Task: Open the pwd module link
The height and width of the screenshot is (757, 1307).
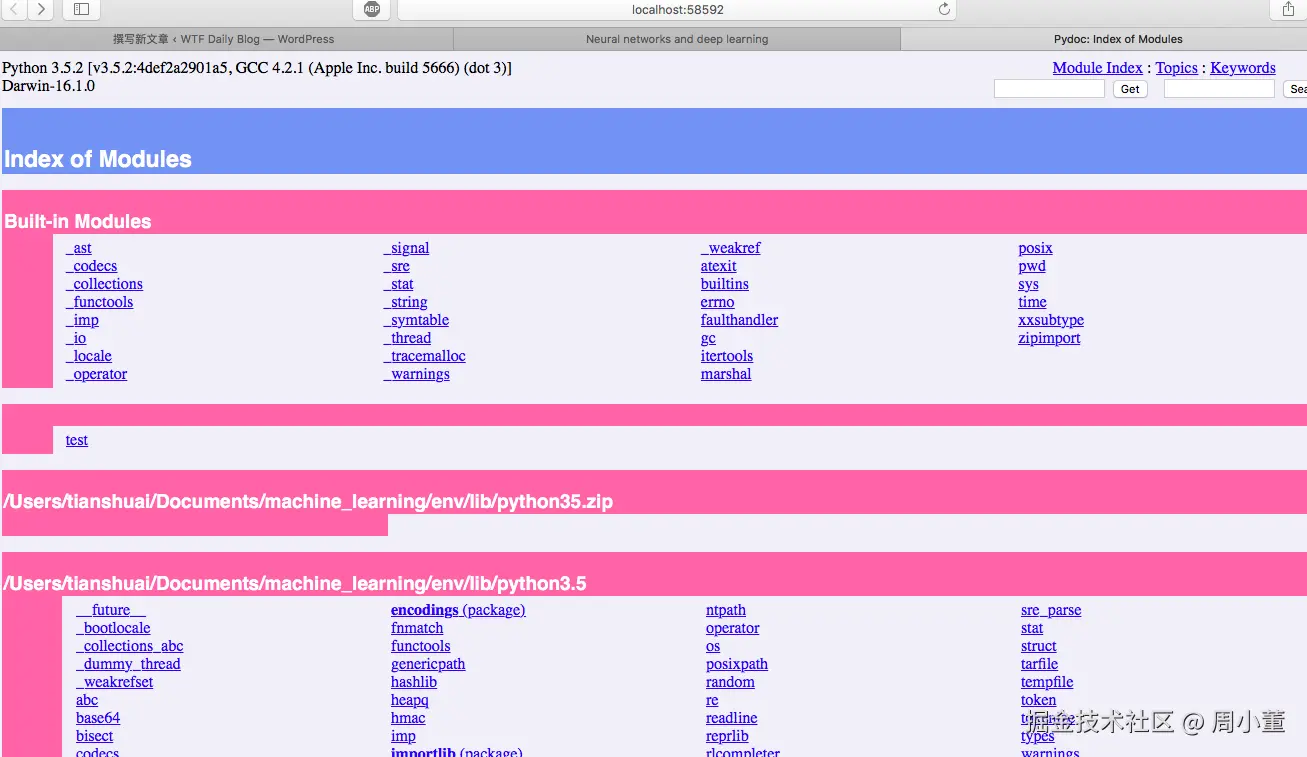Action: [1032, 266]
